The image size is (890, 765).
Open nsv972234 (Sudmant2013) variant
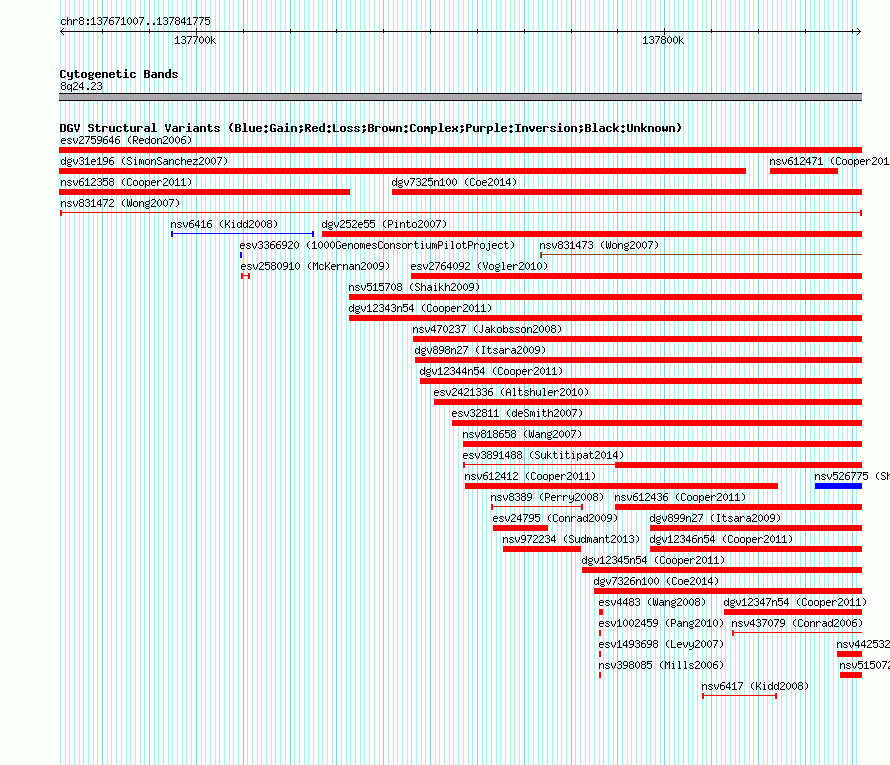click(571, 539)
